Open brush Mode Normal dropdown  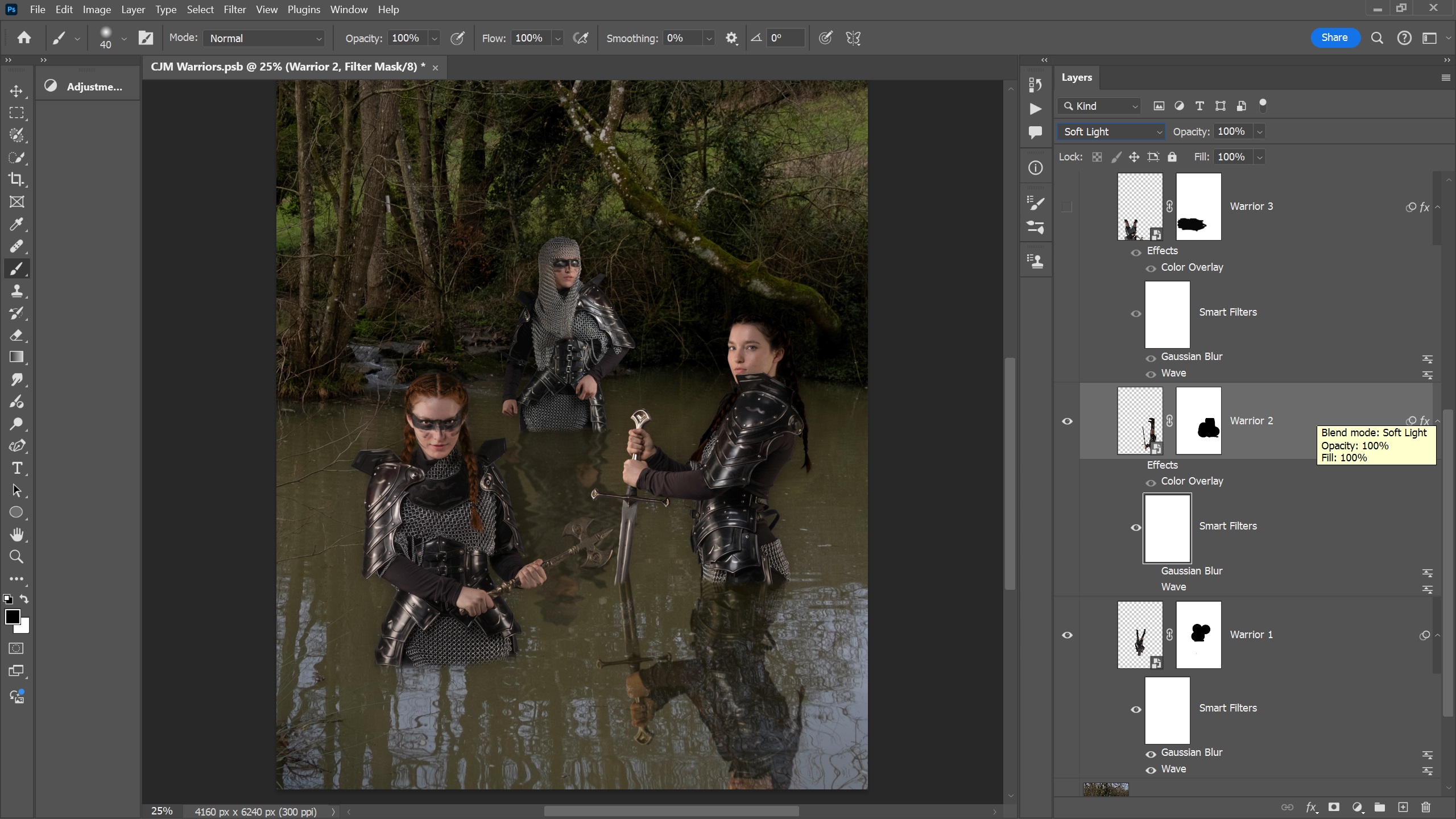coord(264,38)
